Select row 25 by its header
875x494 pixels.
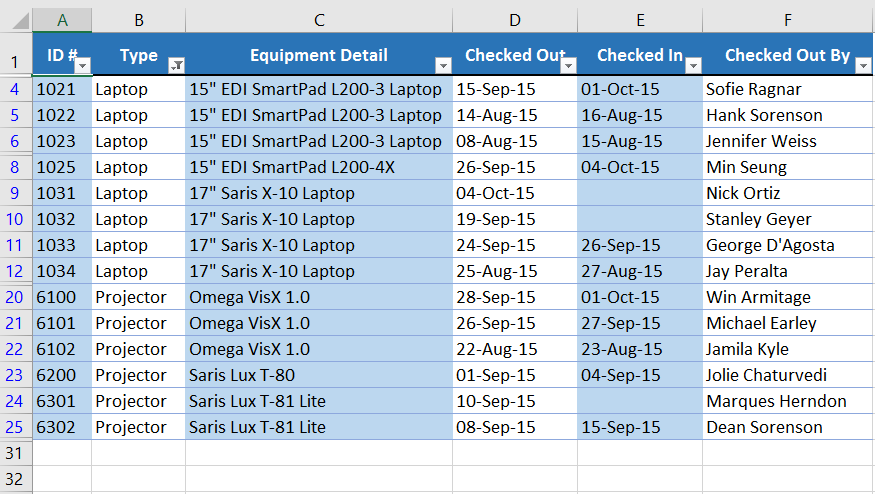point(15,427)
